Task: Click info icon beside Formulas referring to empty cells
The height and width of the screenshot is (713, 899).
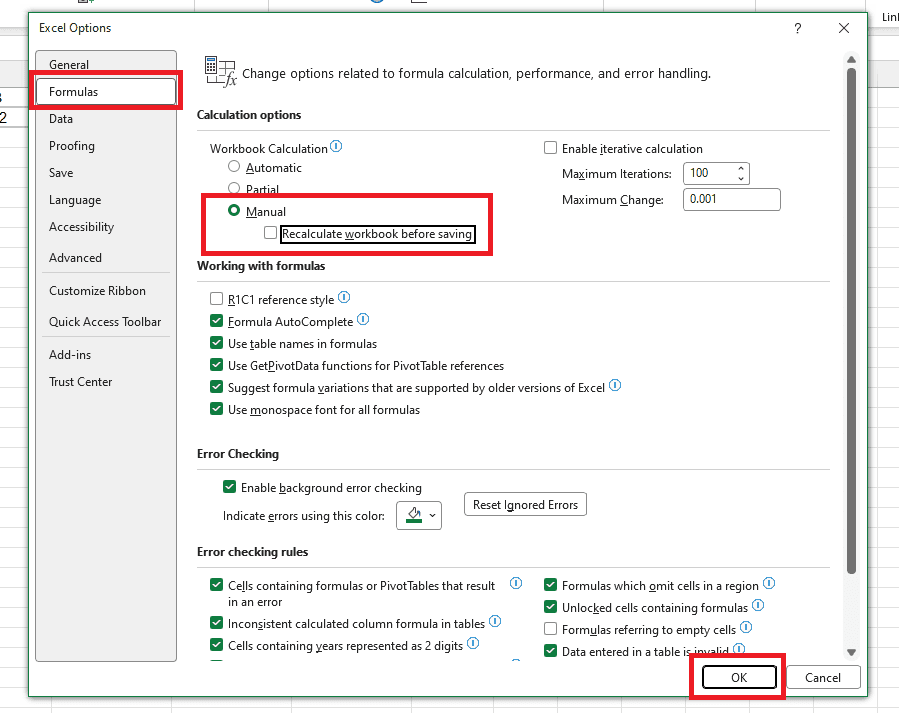Action: [x=746, y=627]
